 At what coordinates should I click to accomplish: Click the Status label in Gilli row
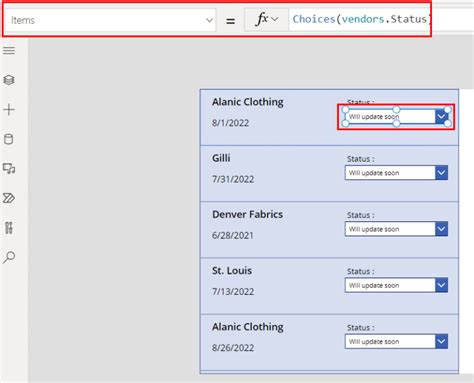[361, 159]
